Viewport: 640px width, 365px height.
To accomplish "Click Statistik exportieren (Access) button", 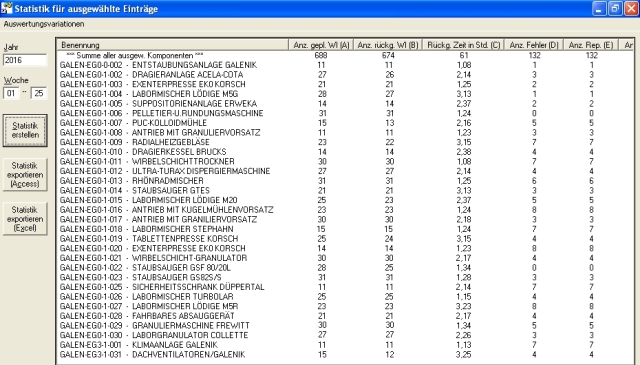I will tap(25, 175).
